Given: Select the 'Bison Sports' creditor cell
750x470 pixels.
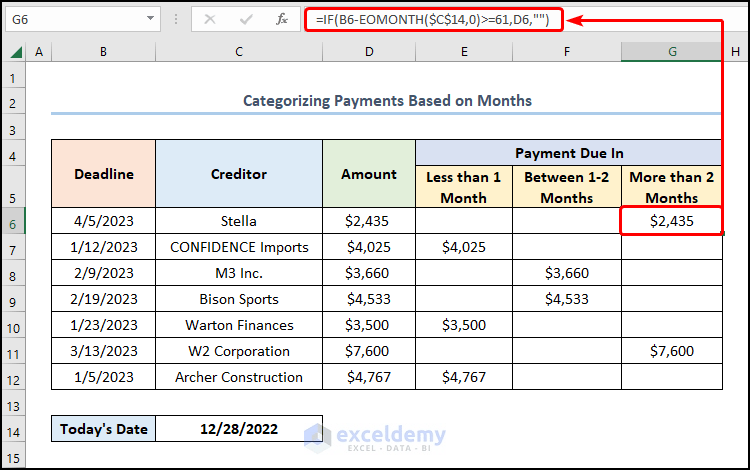Looking at the screenshot, I should [239, 299].
